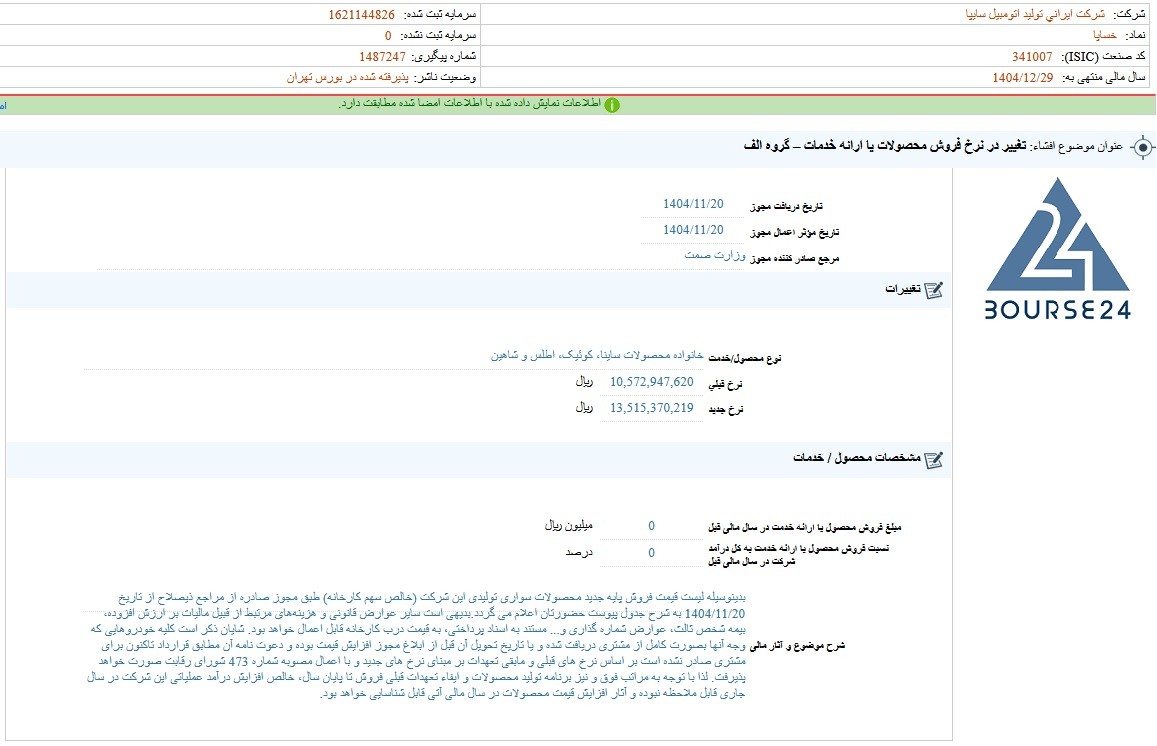Click the Bourse24 triangle logo

pyautogui.click(x=1057, y=235)
